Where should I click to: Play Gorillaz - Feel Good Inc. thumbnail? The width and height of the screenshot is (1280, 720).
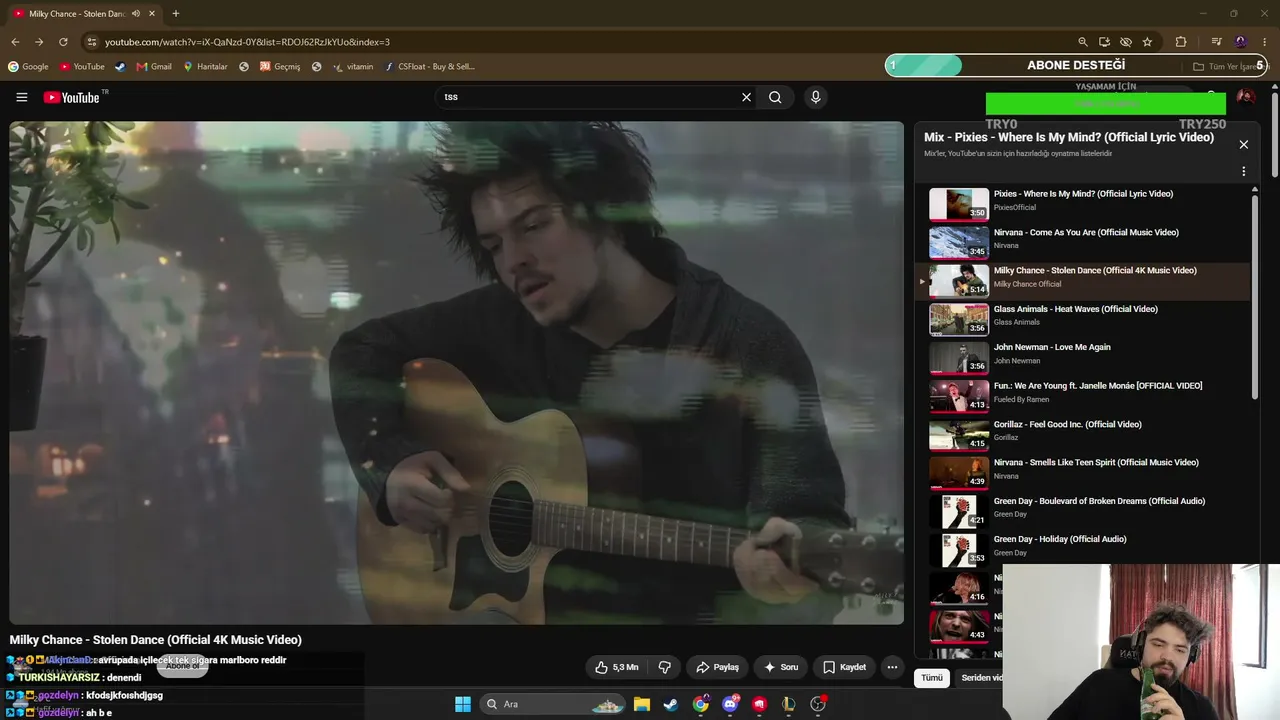point(959,435)
